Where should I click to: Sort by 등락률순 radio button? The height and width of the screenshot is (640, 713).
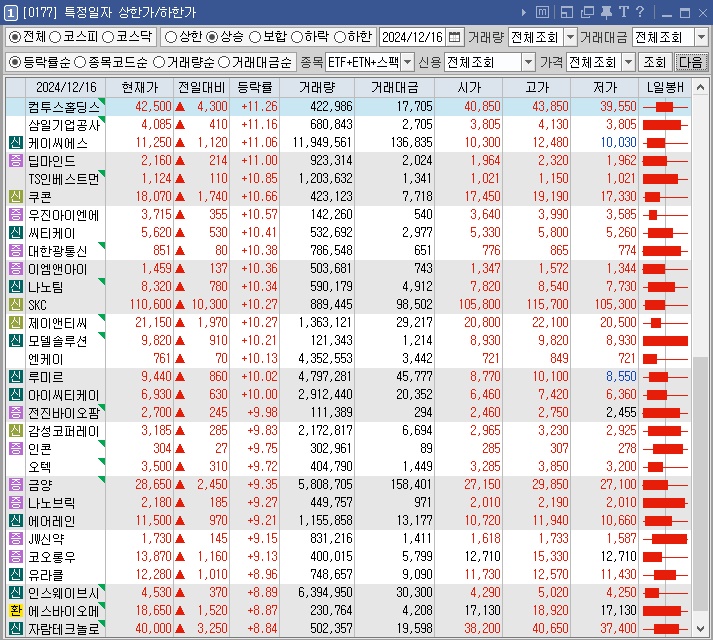[x=15, y=62]
